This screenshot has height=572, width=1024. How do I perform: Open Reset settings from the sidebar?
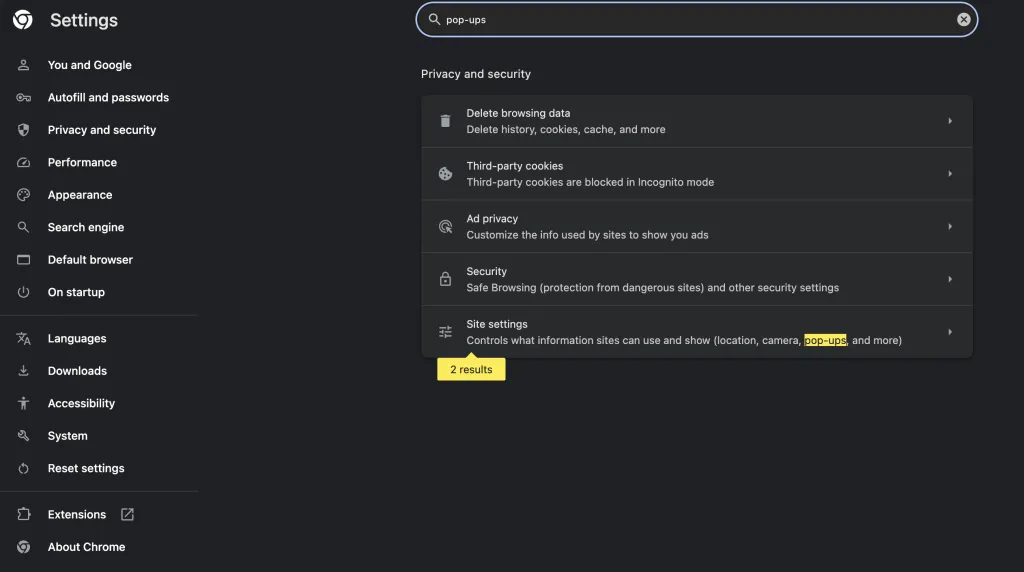coord(86,468)
